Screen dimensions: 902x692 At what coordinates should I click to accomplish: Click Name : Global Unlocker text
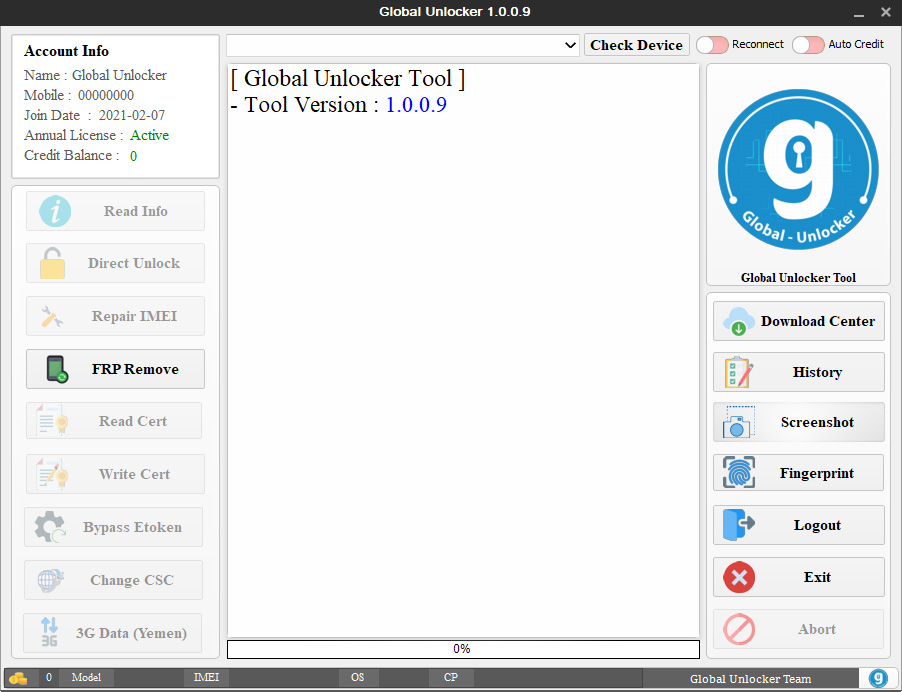pyautogui.click(x=95, y=75)
